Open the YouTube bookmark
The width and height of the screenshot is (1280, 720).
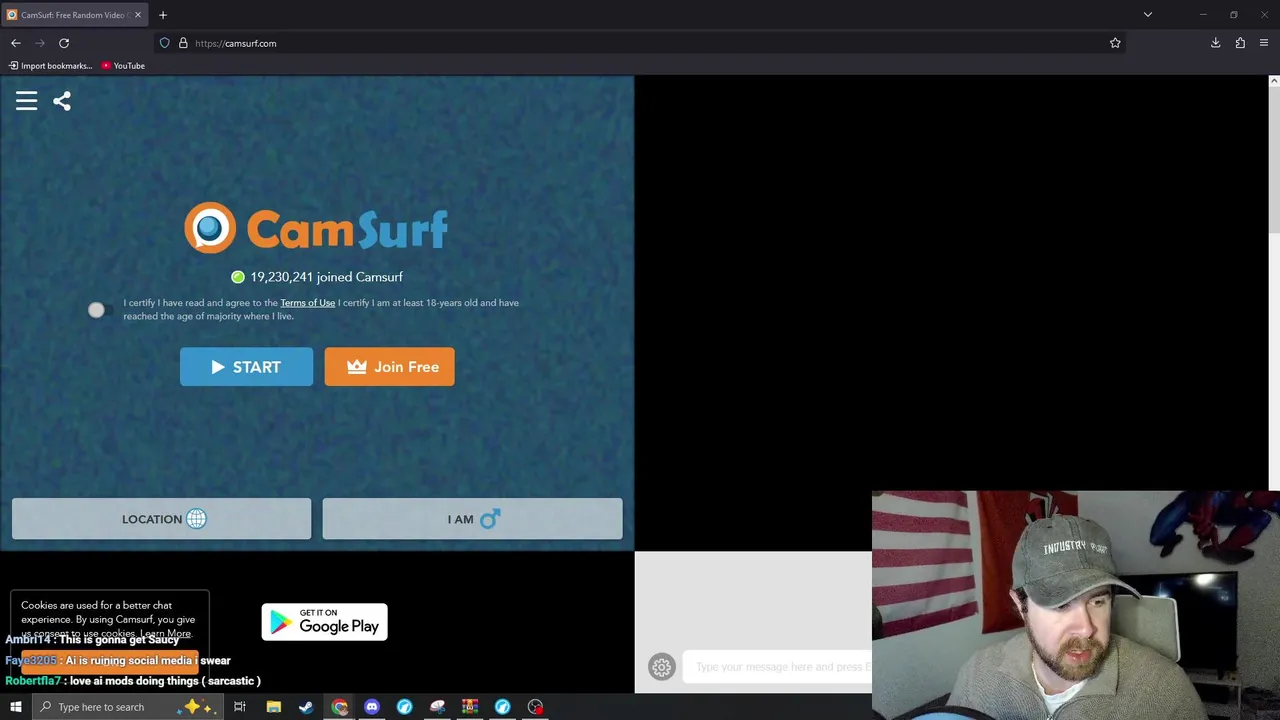[x=123, y=66]
